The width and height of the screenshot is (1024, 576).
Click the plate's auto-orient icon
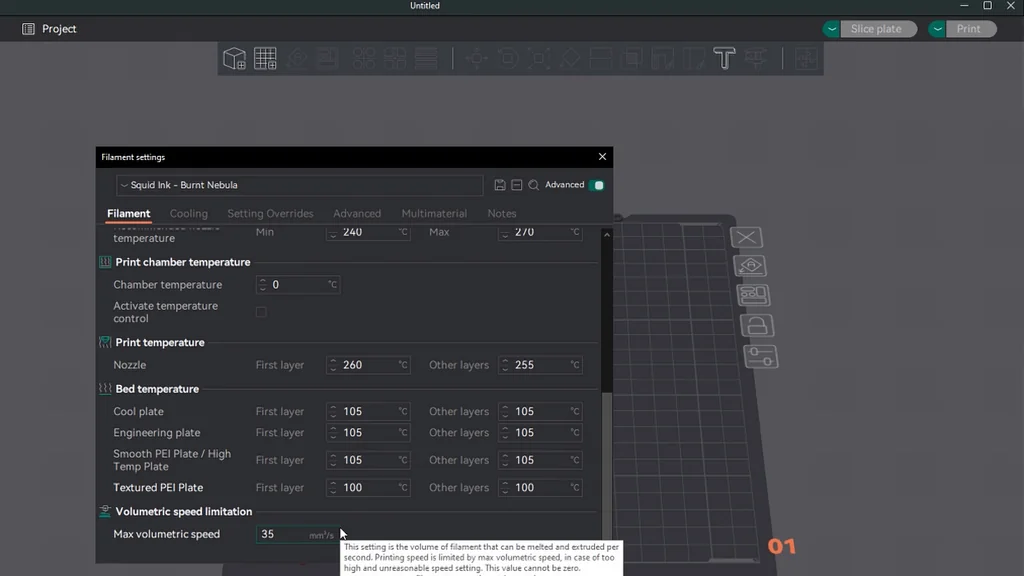[x=750, y=266]
